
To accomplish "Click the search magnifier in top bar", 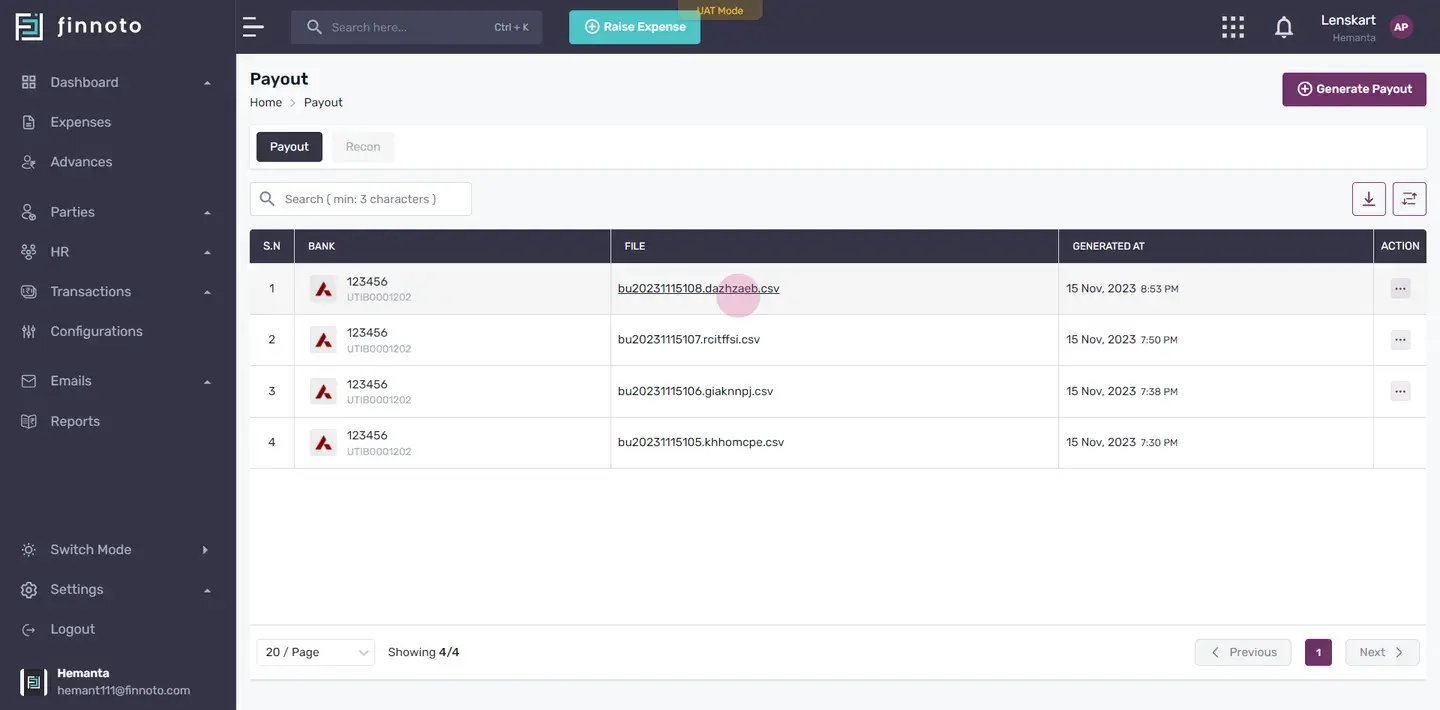I will pos(314,27).
